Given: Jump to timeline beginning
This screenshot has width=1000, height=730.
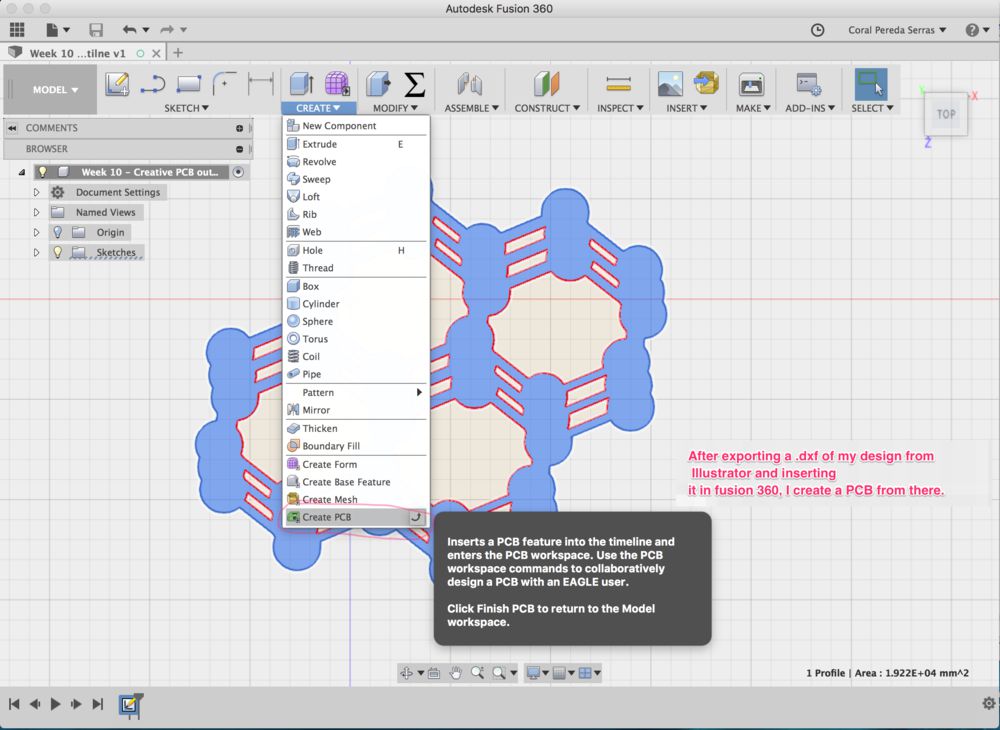Looking at the screenshot, I should coord(14,704).
